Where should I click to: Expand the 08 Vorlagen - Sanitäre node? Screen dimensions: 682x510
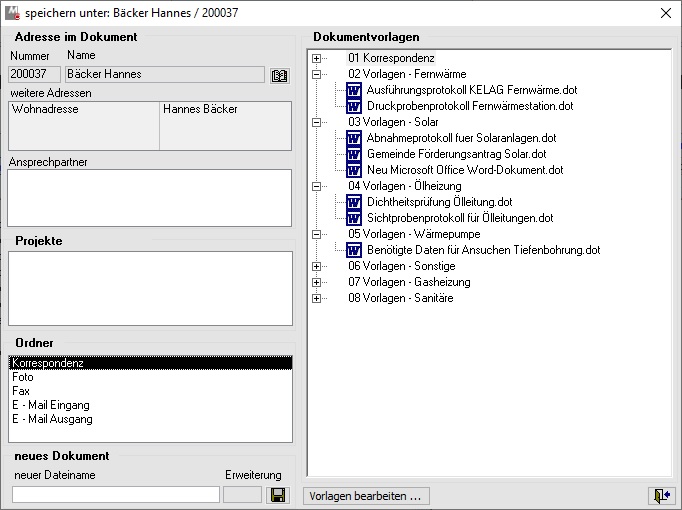[x=317, y=298]
